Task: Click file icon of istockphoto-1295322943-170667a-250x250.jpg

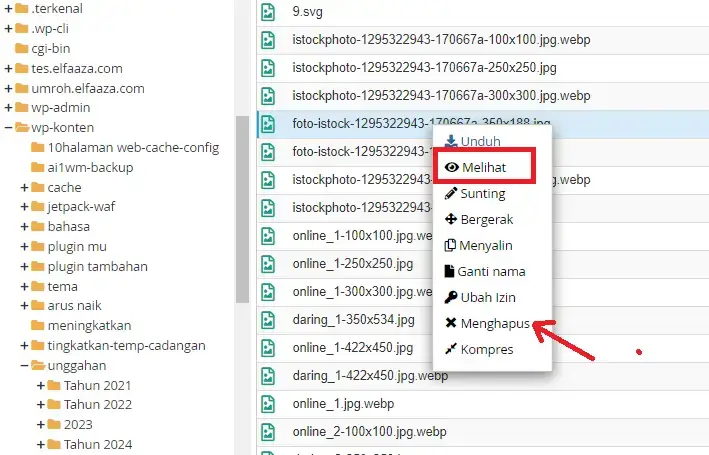Action: (x=268, y=68)
